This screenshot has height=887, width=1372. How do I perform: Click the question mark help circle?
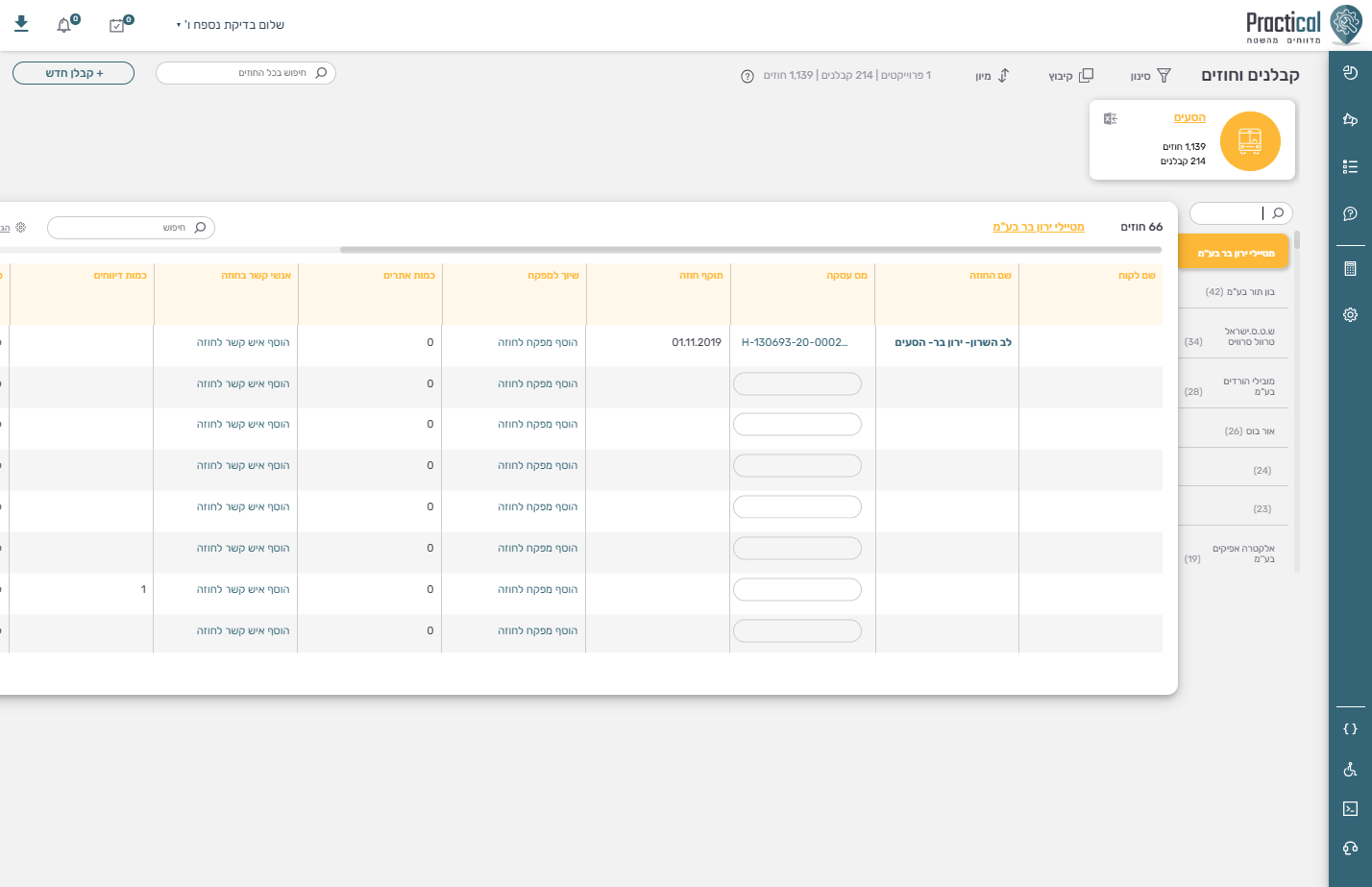(747, 76)
